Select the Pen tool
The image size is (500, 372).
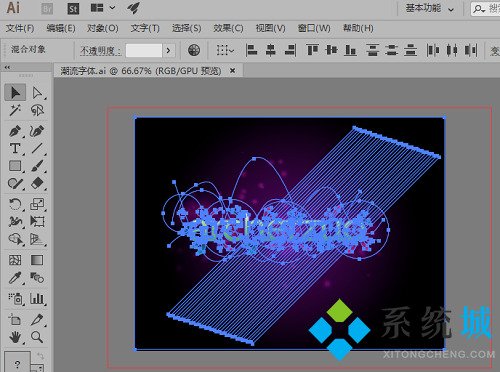(x=15, y=131)
